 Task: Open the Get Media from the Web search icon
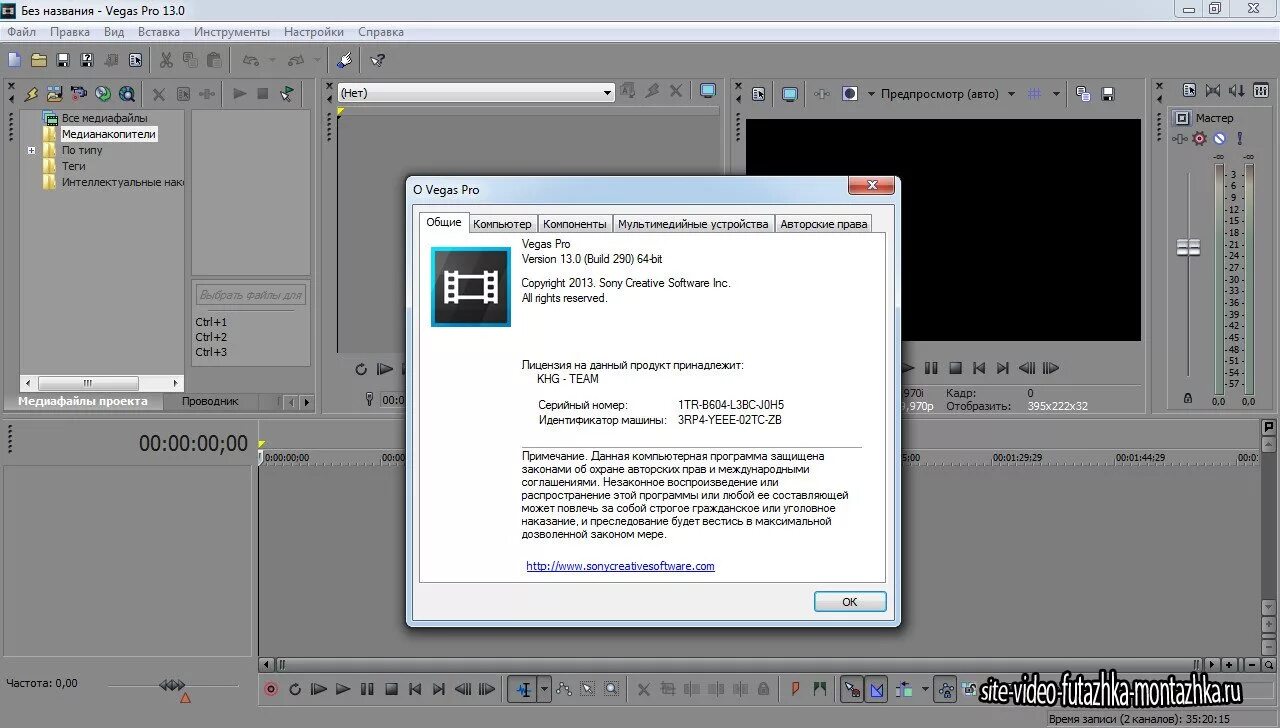coord(126,93)
